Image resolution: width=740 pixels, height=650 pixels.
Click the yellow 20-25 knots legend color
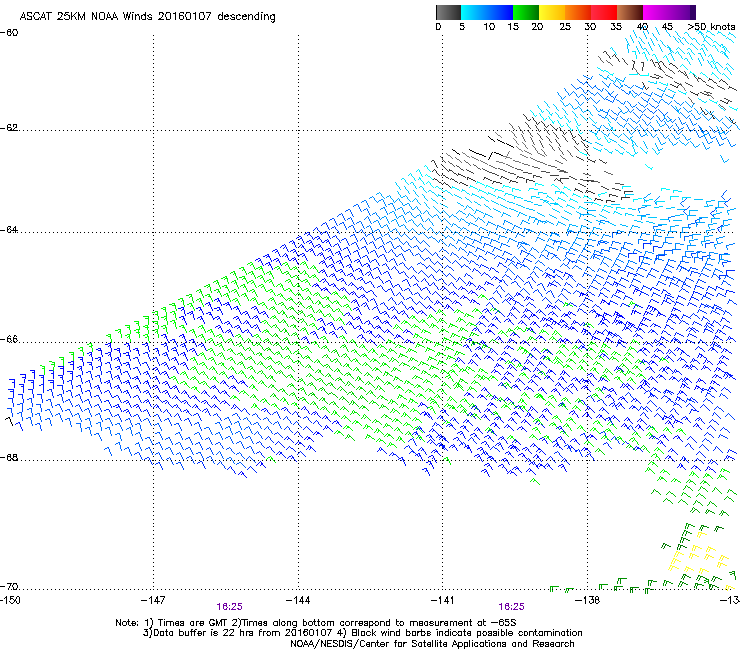[x=552, y=12]
